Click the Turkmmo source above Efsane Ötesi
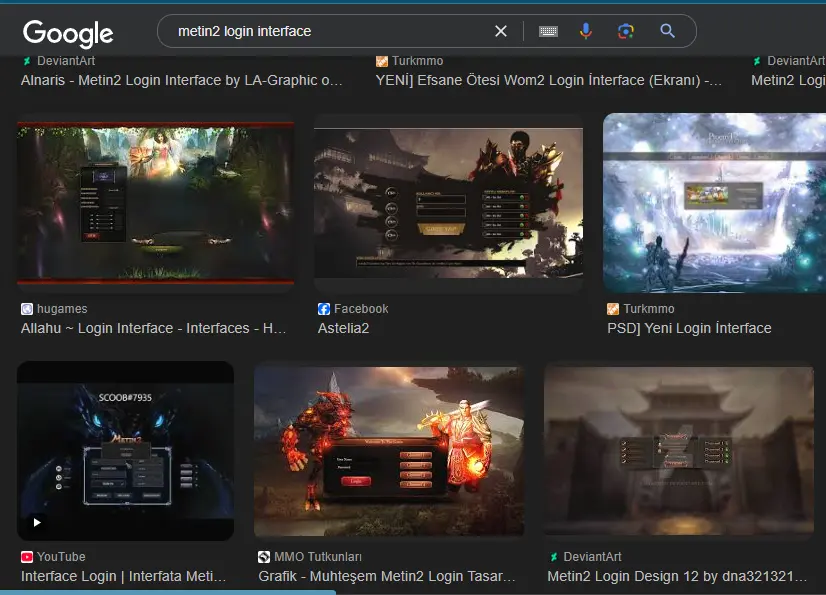This screenshot has width=826, height=595. 417,61
